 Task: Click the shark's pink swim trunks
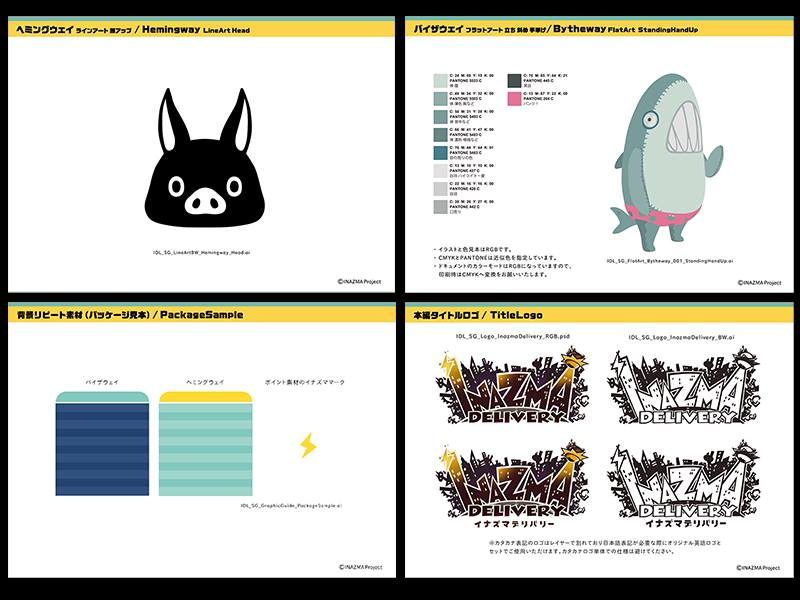pyautogui.click(x=662, y=214)
